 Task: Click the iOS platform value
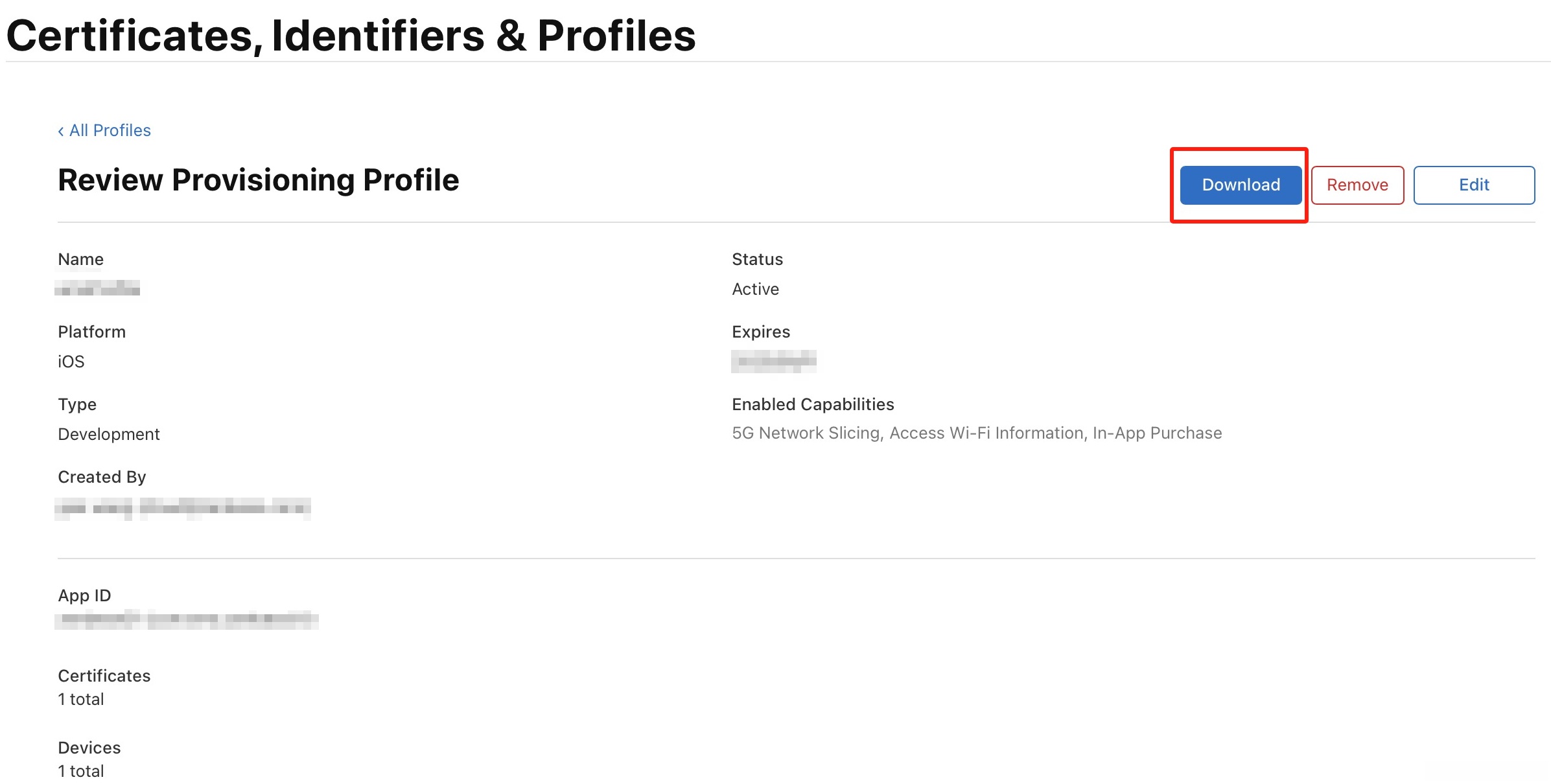click(x=71, y=362)
